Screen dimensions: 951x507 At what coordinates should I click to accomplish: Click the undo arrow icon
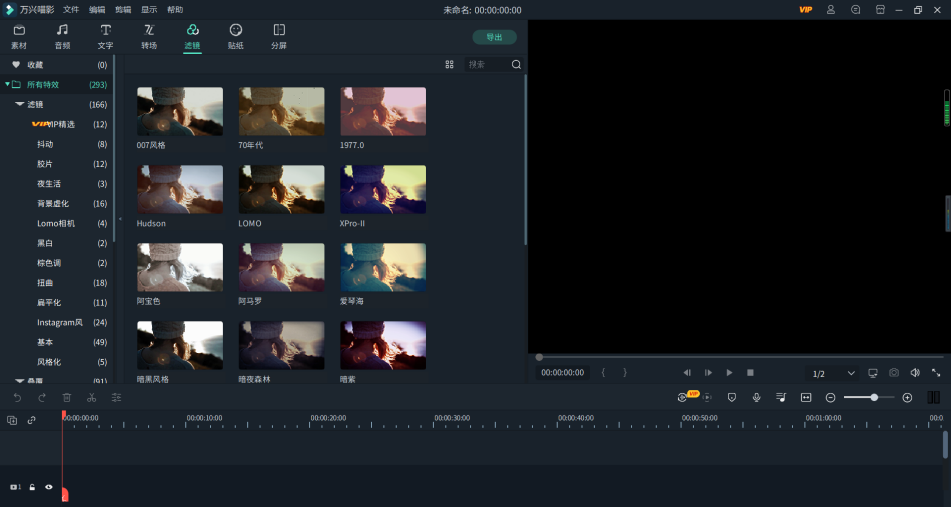tap(17, 398)
